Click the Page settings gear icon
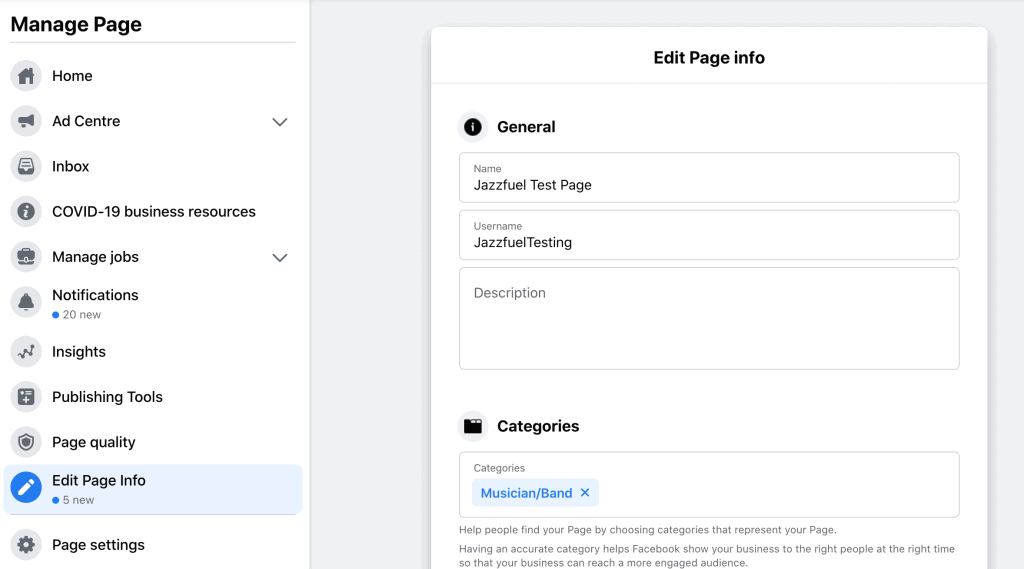Viewport: 1024px width, 569px height. pos(26,544)
